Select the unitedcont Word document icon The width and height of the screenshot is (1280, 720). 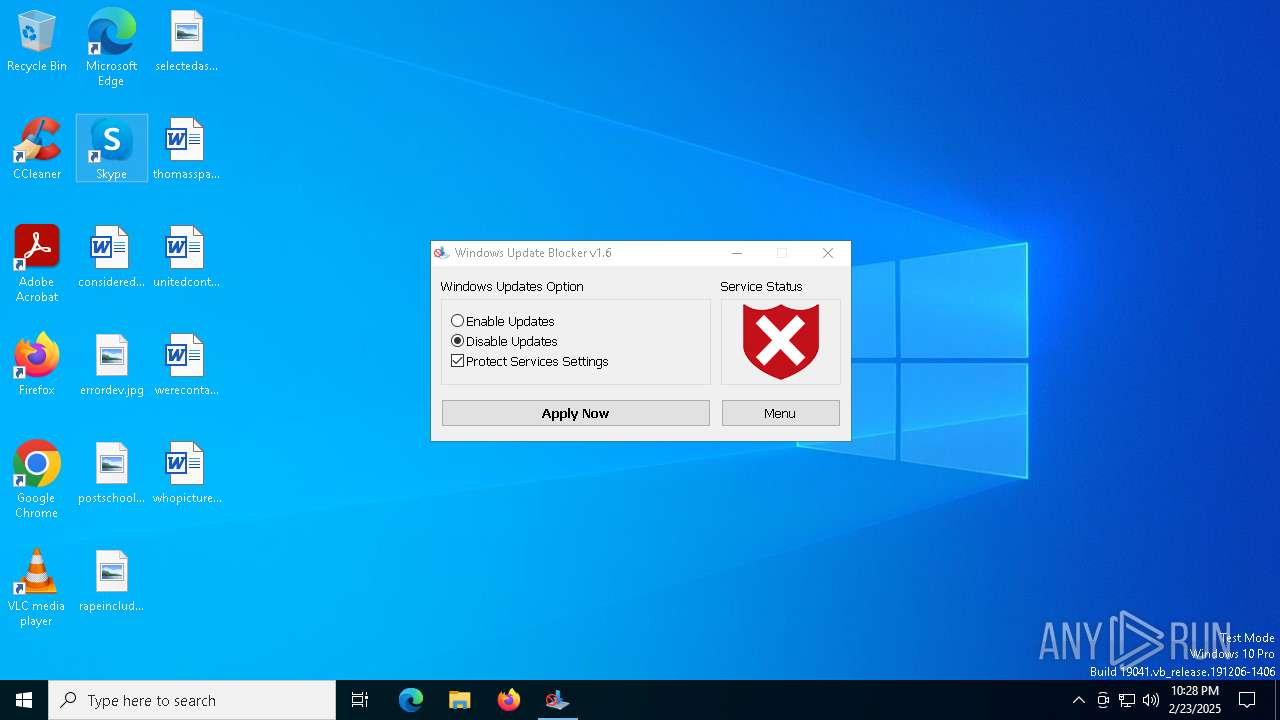185,257
